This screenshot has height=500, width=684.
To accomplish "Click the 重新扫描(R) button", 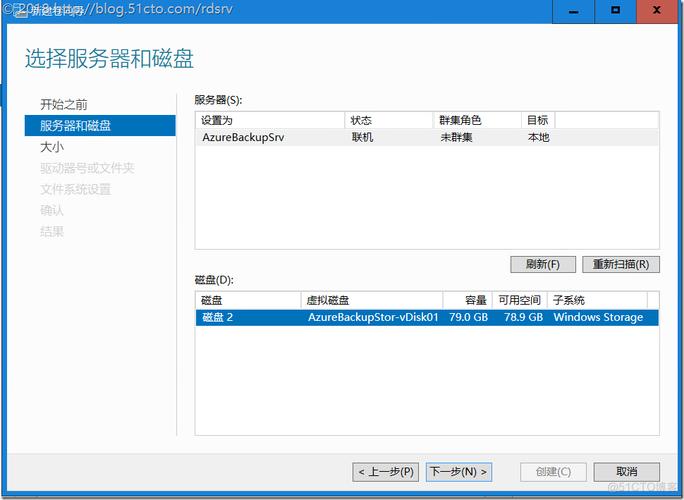I will [621, 264].
